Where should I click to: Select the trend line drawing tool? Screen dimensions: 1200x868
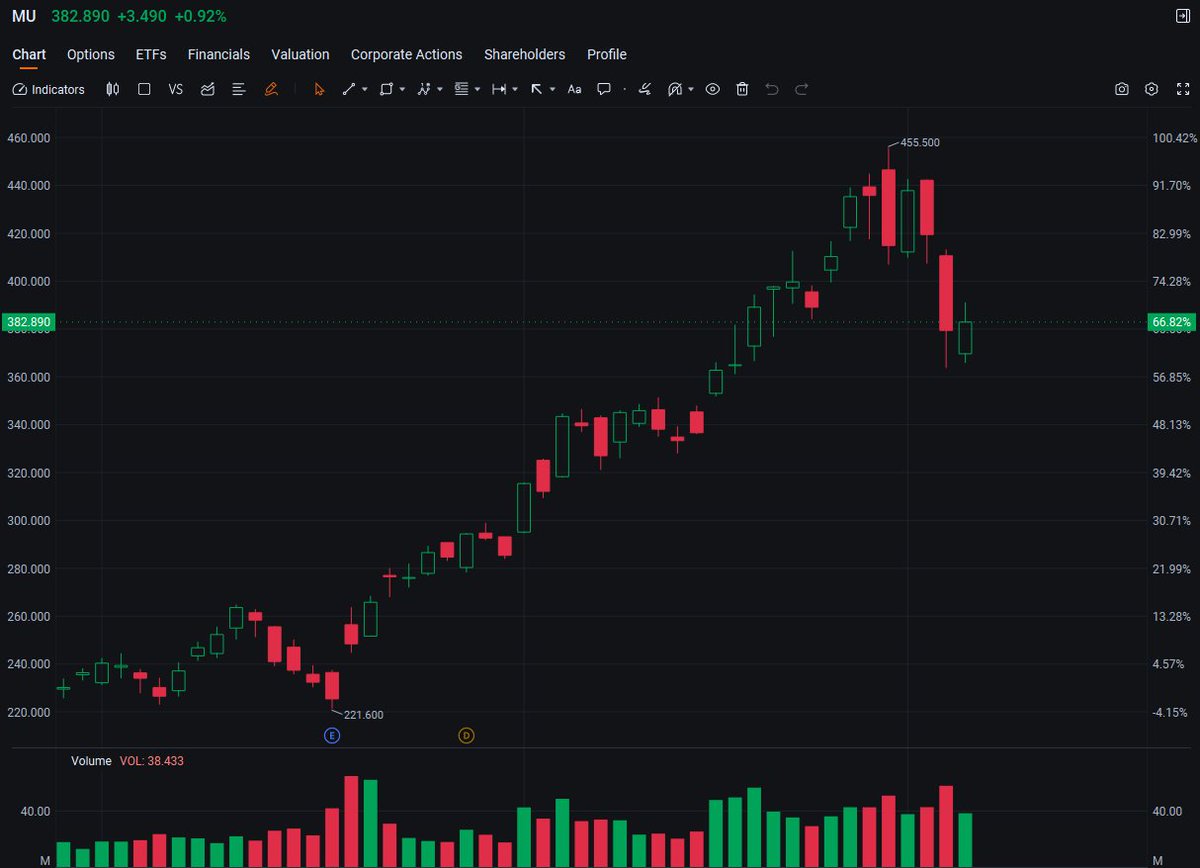tap(349, 89)
